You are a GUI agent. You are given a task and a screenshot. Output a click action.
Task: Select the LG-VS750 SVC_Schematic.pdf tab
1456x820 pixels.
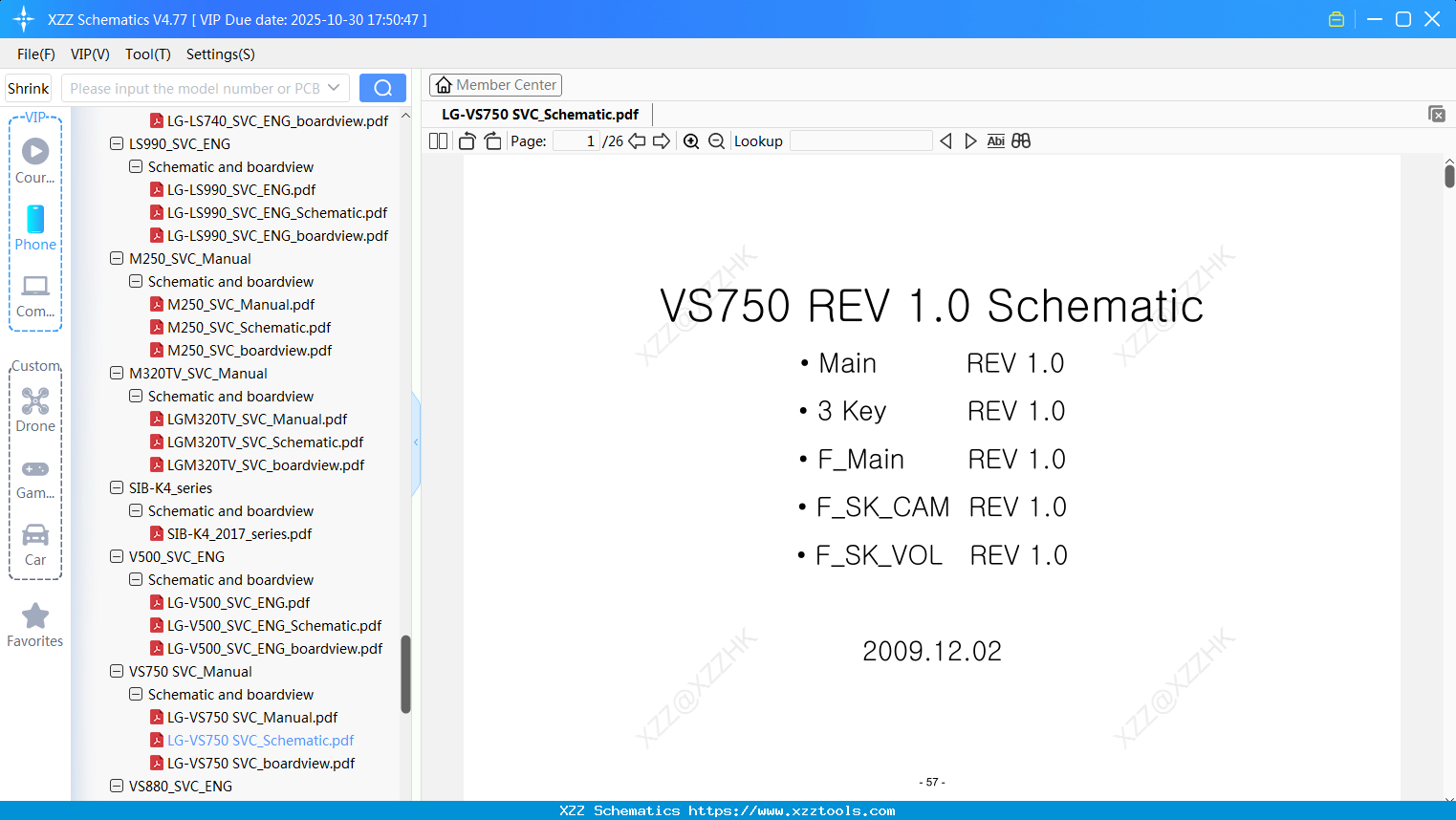point(540,114)
